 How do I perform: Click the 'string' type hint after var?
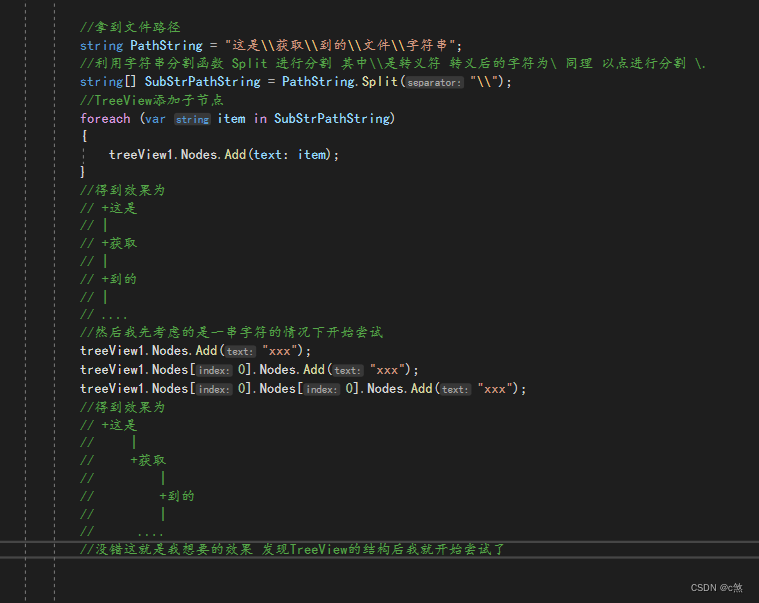click(192, 120)
